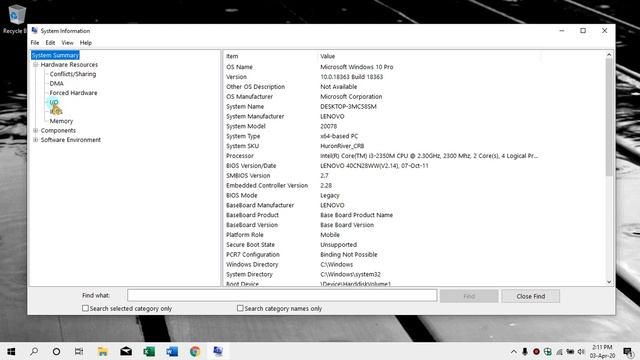The width and height of the screenshot is (640, 360).
Task: Select Components label in tree
Action: (58, 130)
